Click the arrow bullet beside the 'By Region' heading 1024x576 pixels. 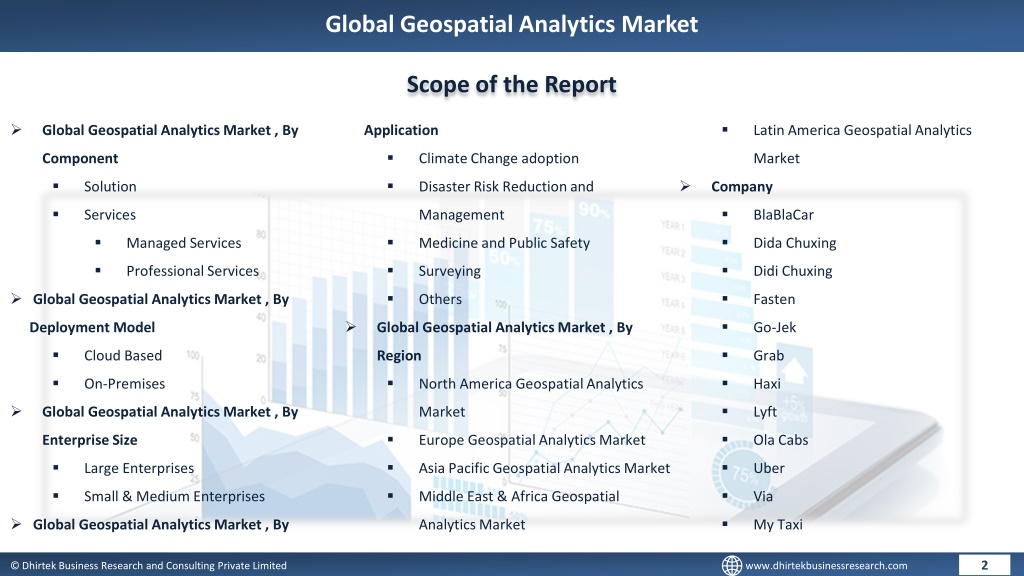tap(351, 327)
